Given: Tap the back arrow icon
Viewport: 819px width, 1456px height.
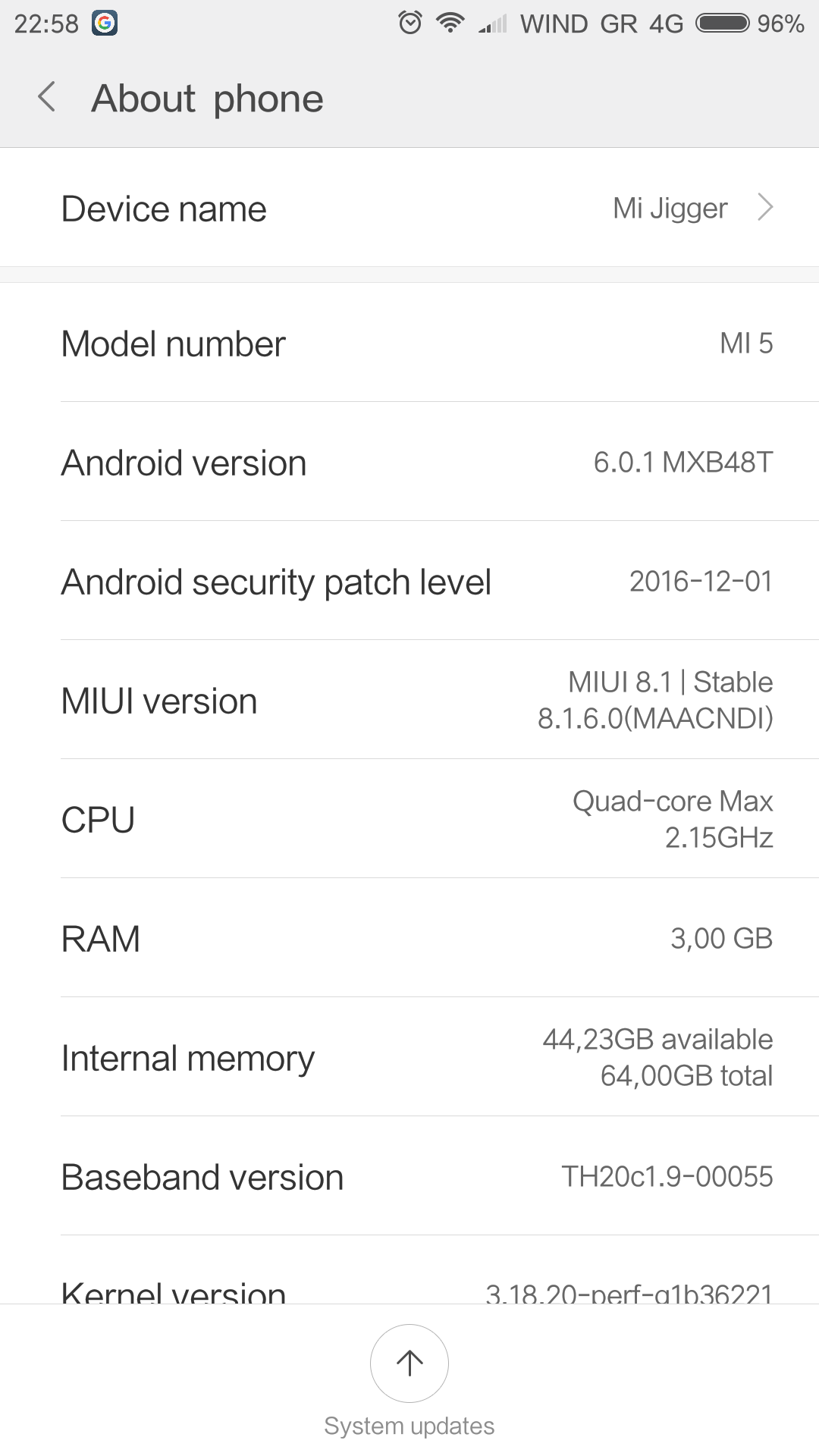Looking at the screenshot, I should pyautogui.click(x=47, y=98).
